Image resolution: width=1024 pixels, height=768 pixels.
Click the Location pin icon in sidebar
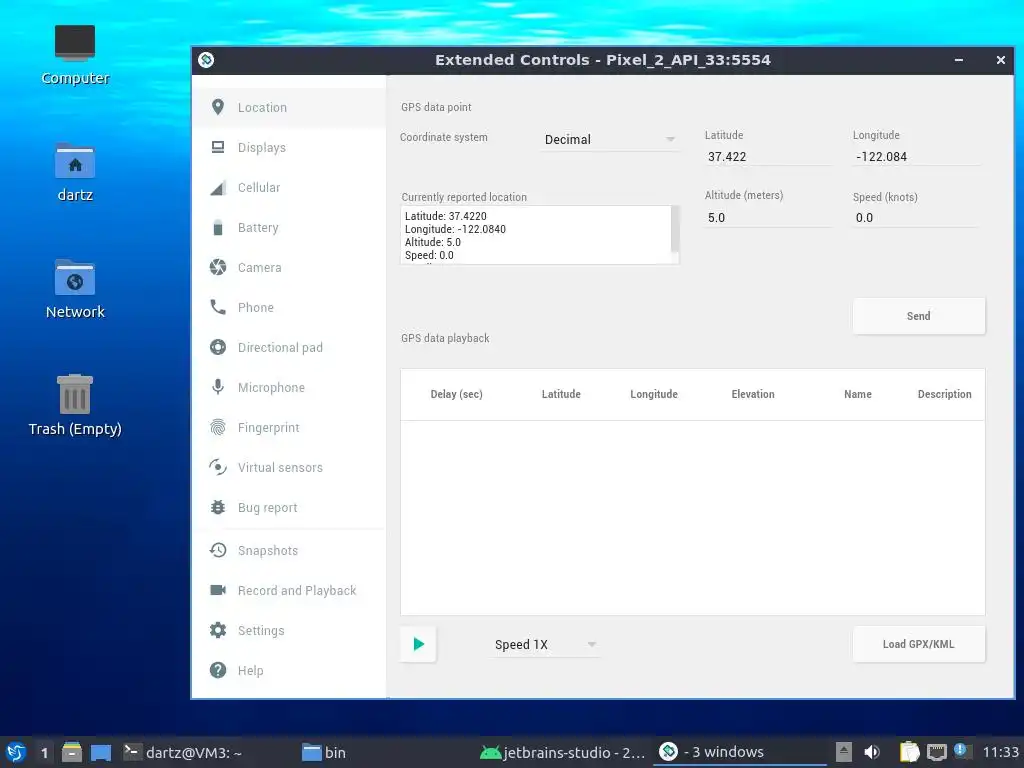coord(218,107)
